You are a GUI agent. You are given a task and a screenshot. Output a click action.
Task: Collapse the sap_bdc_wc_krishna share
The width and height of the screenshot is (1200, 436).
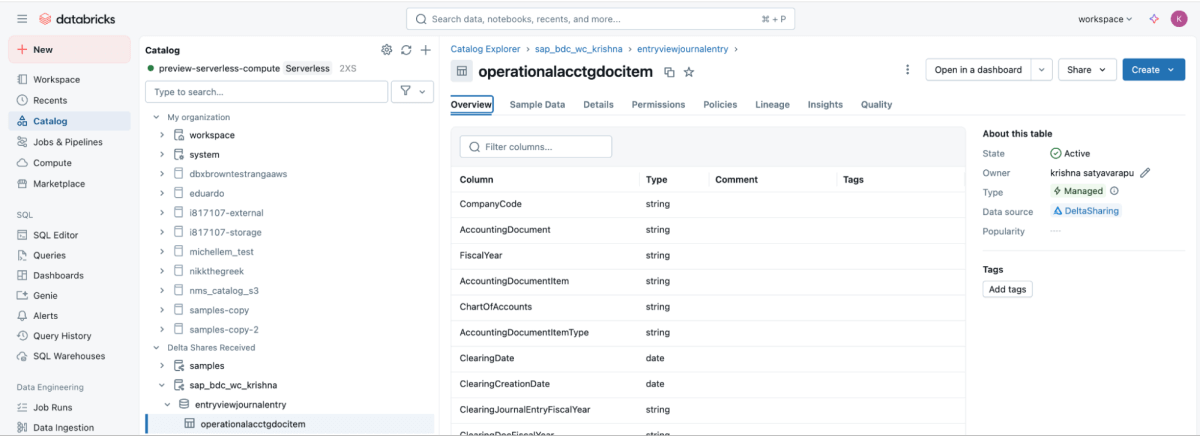[x=162, y=385]
